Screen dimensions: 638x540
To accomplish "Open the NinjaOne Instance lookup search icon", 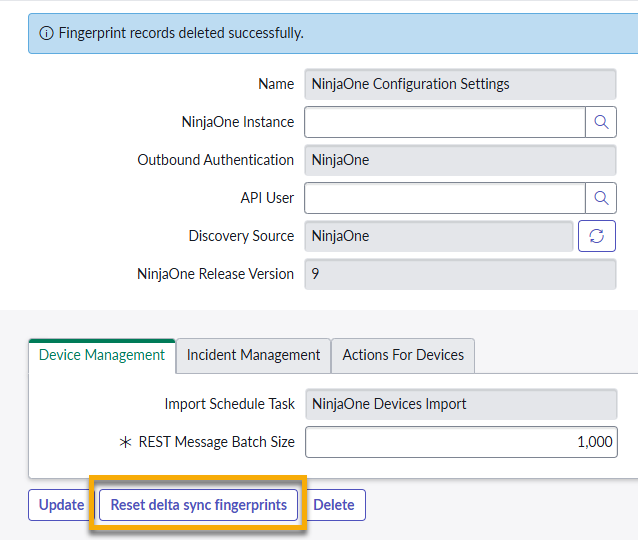I will (601, 122).
